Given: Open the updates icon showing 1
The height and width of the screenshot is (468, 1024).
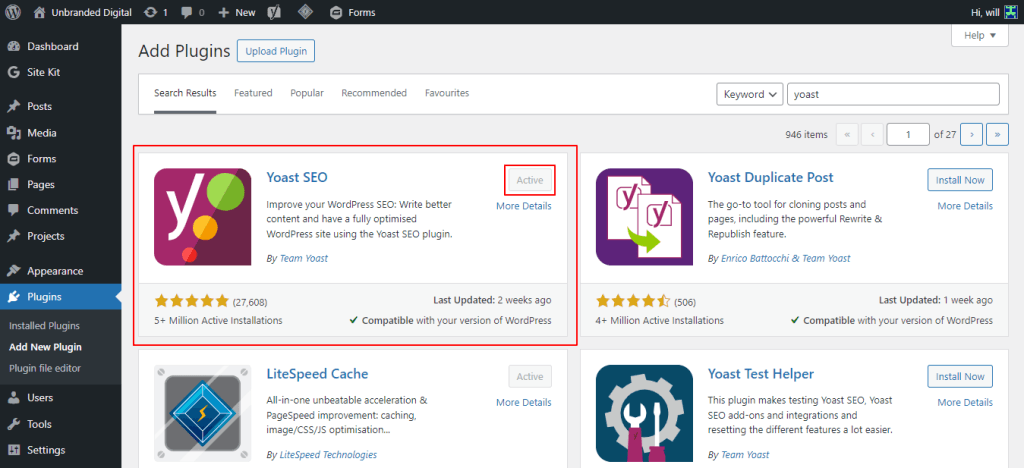Looking at the screenshot, I should pyautogui.click(x=151, y=12).
